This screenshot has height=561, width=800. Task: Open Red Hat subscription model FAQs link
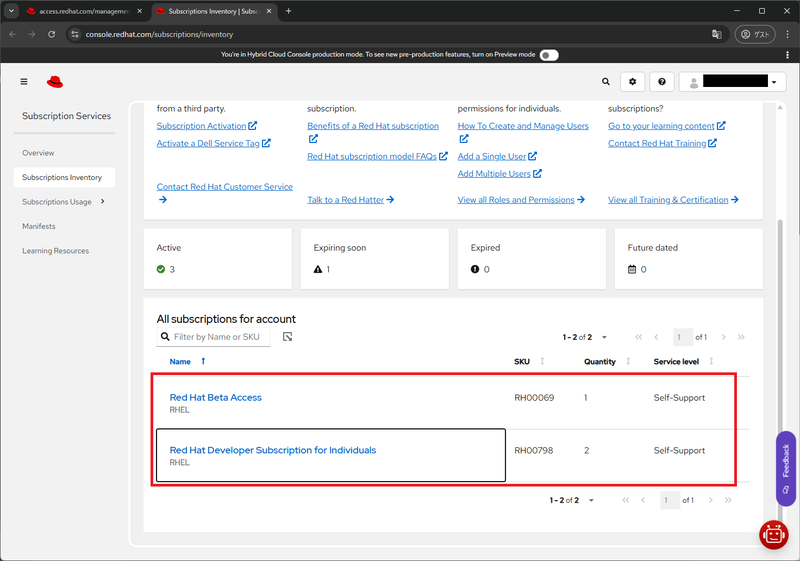377,156
